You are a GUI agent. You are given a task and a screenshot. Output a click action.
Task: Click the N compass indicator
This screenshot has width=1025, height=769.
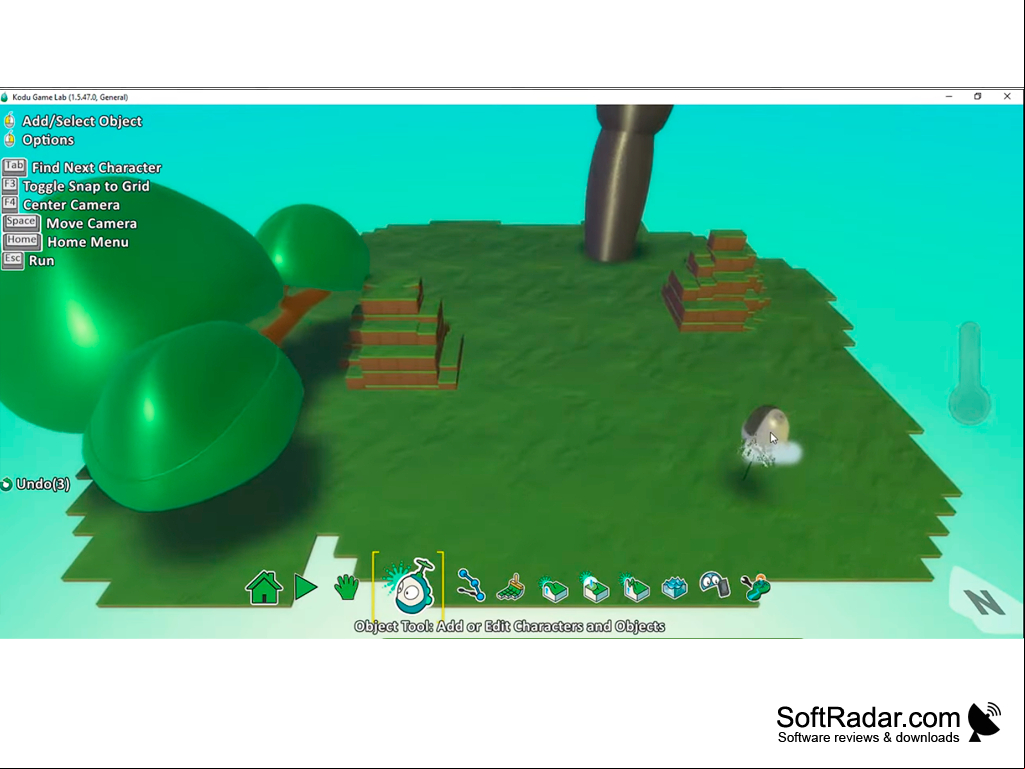point(984,602)
